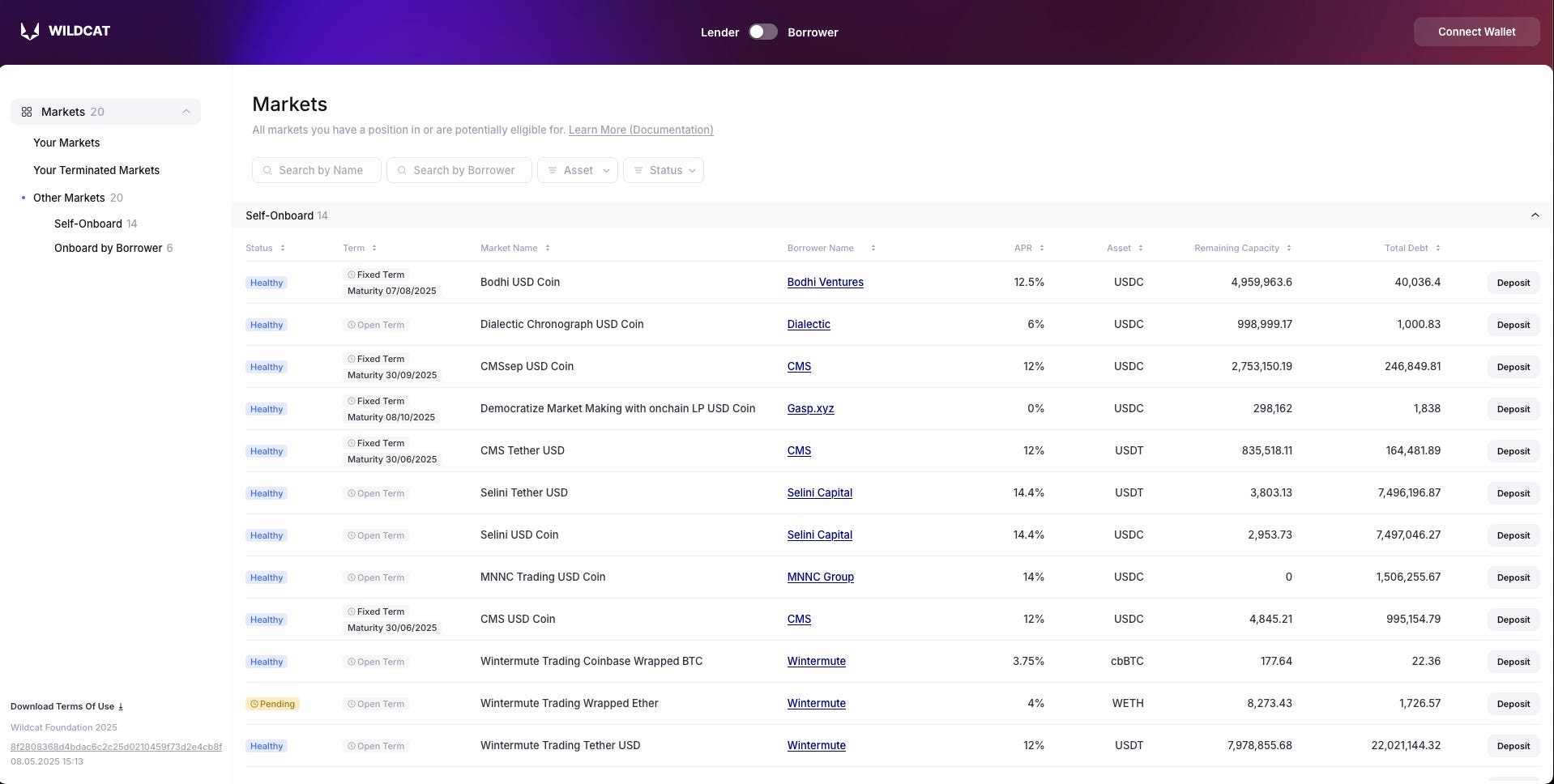This screenshot has width=1554, height=784.
Task: Connect Wallet button in header
Action: (1476, 32)
